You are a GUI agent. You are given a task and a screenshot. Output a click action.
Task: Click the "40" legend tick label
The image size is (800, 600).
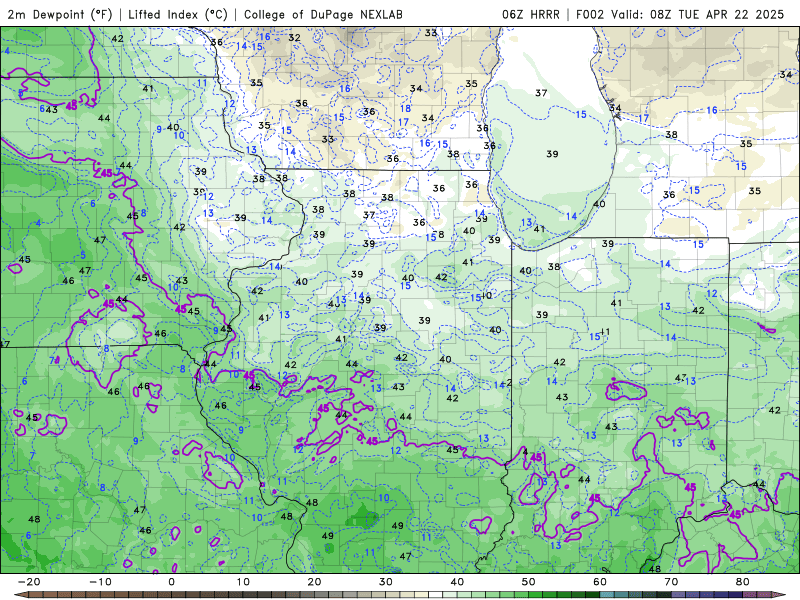(457, 582)
